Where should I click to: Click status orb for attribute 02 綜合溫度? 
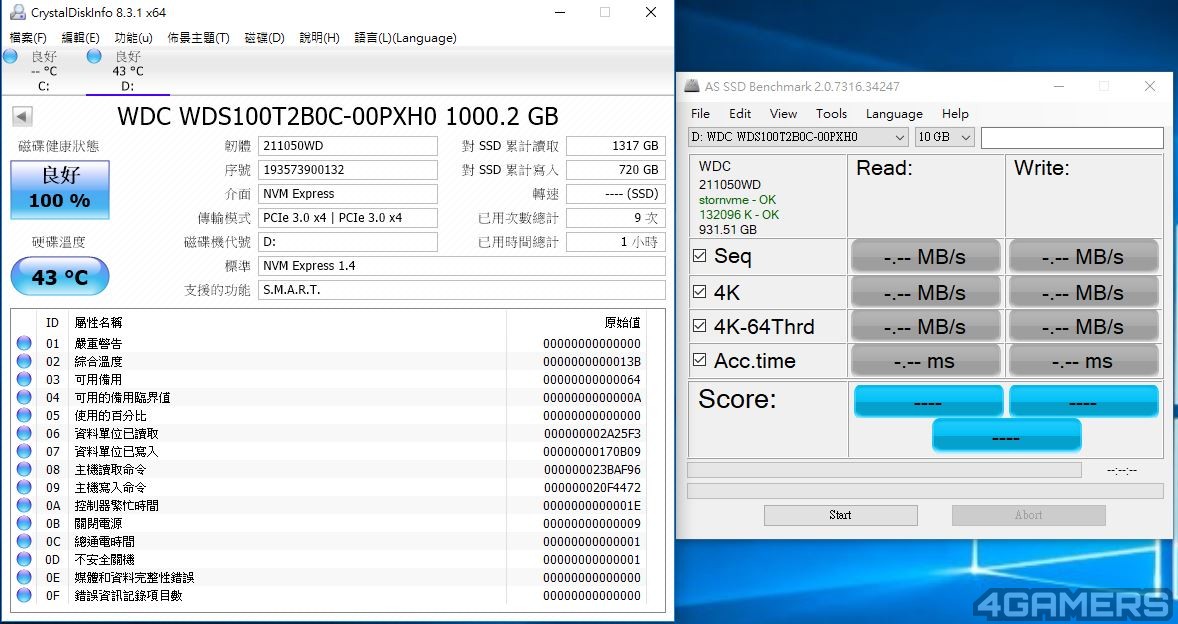pyautogui.click(x=24, y=361)
